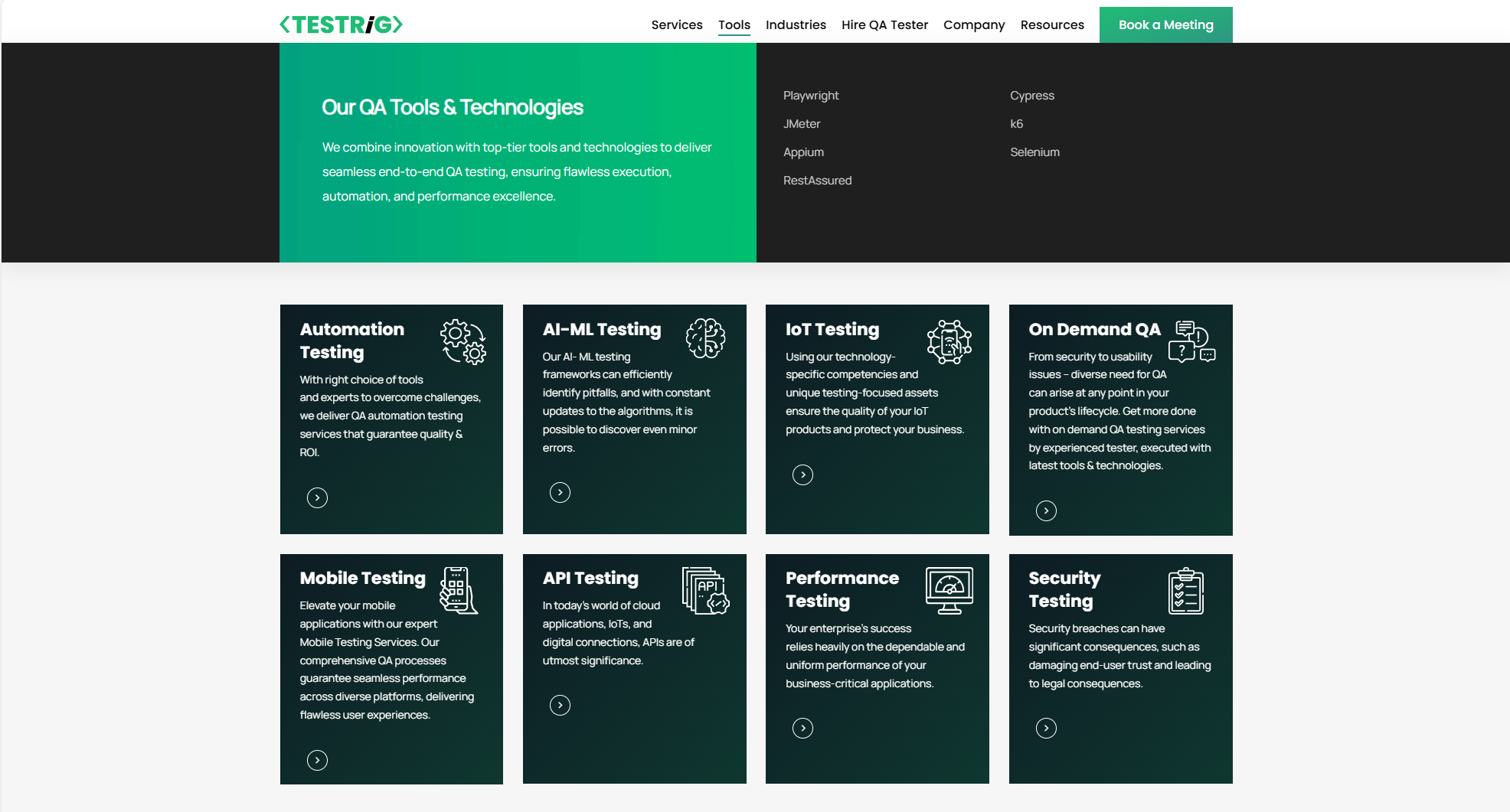Open Performance Testing via its arrow circle
This screenshot has width=1510, height=812.
click(x=802, y=728)
